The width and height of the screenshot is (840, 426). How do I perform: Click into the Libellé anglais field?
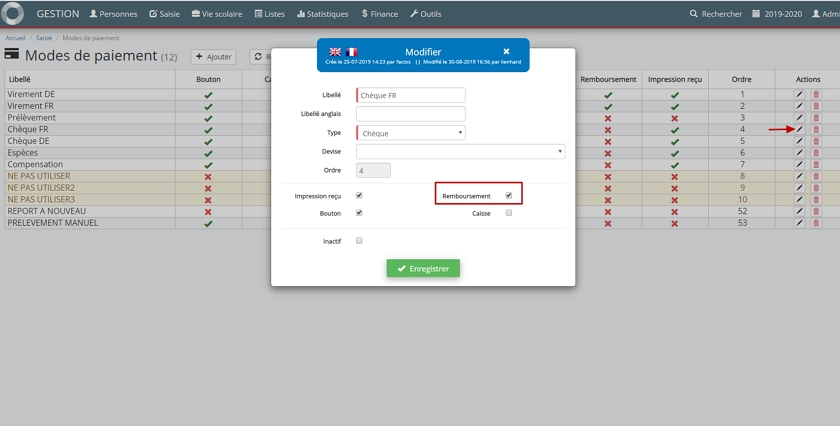pyautogui.click(x=411, y=114)
